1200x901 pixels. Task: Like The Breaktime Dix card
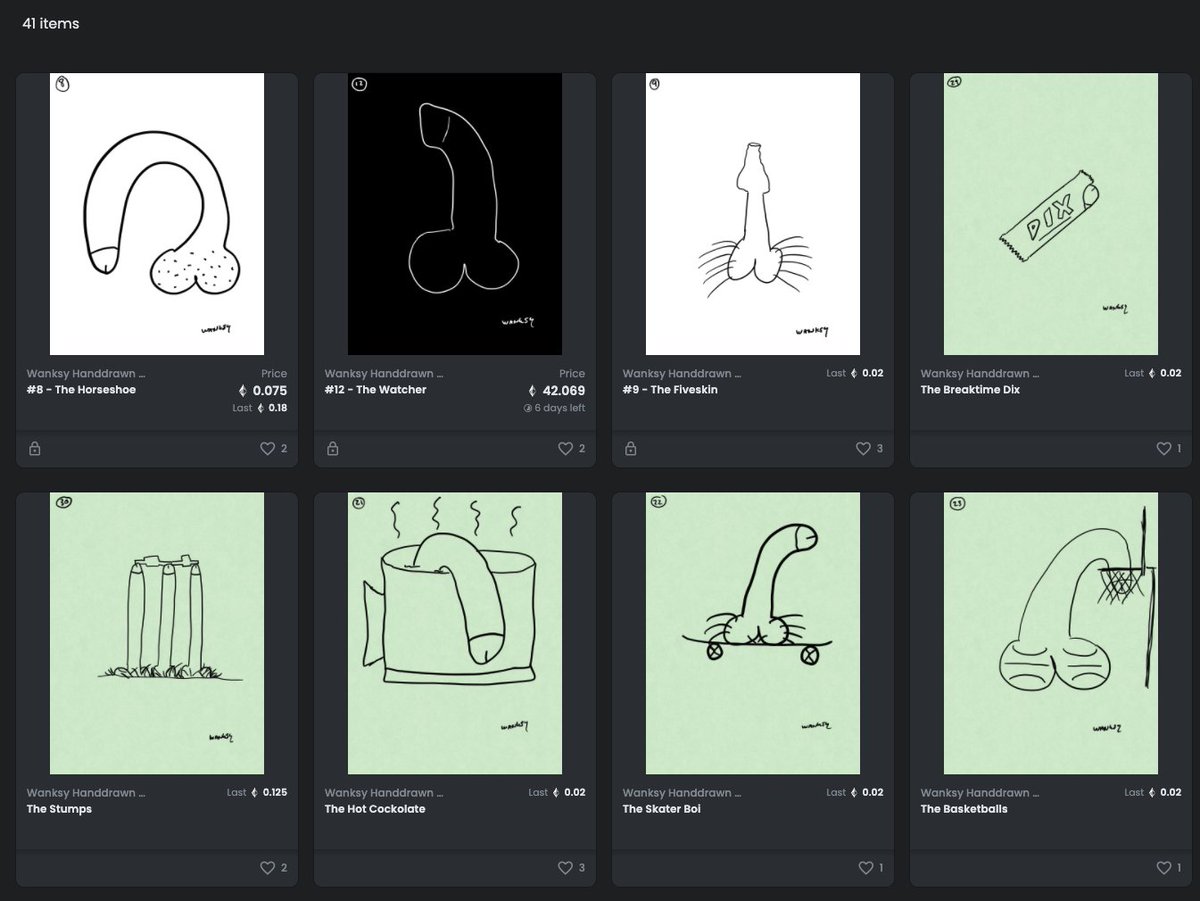pos(1163,449)
